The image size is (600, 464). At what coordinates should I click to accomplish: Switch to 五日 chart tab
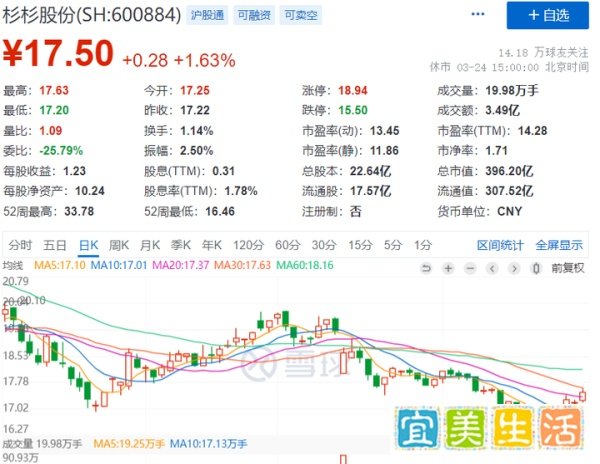pos(55,245)
